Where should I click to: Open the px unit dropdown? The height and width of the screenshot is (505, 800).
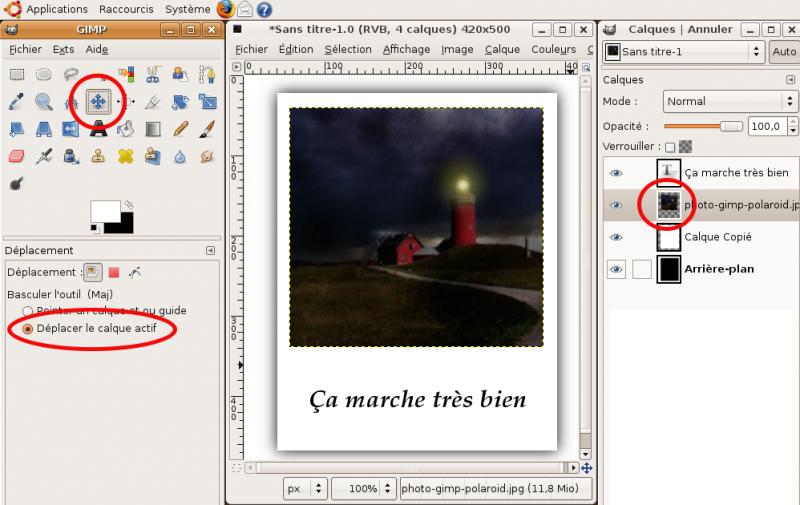click(x=305, y=489)
